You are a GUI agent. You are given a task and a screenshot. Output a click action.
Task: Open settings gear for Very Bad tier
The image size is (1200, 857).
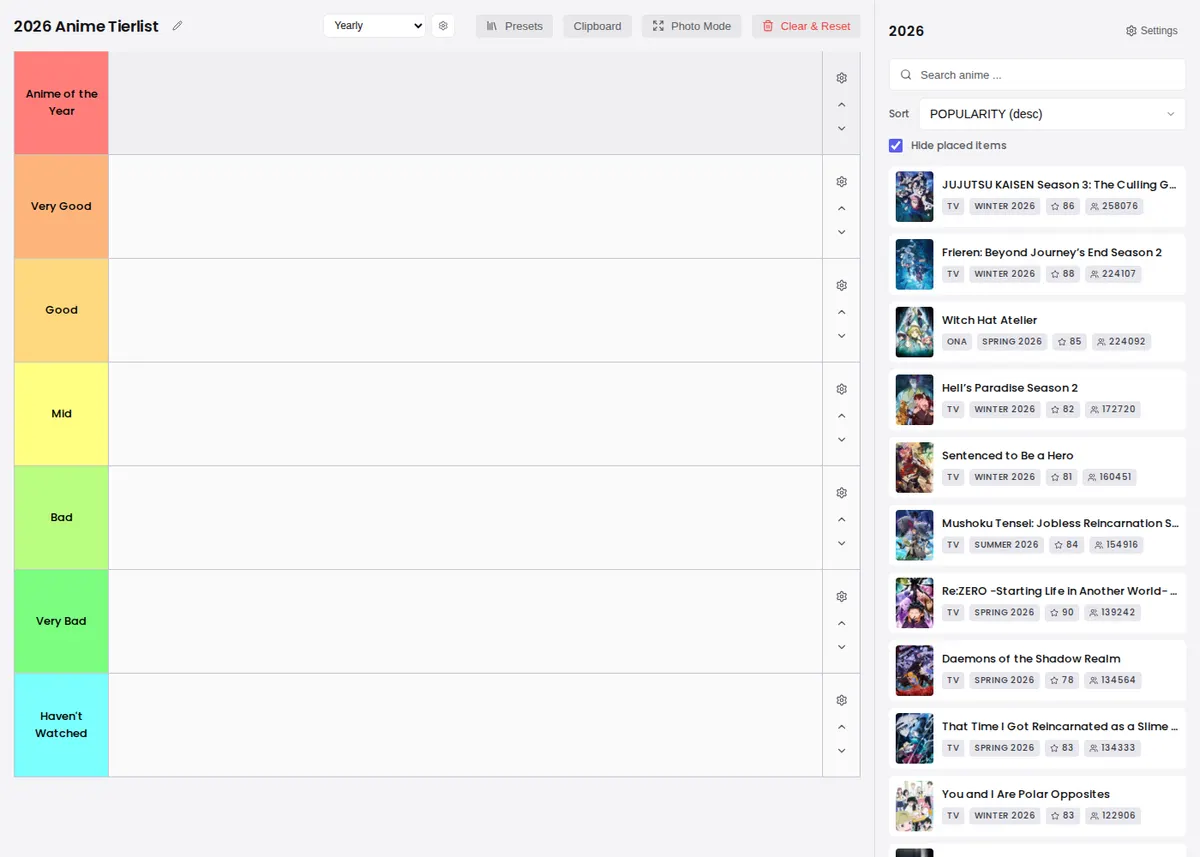(841, 597)
